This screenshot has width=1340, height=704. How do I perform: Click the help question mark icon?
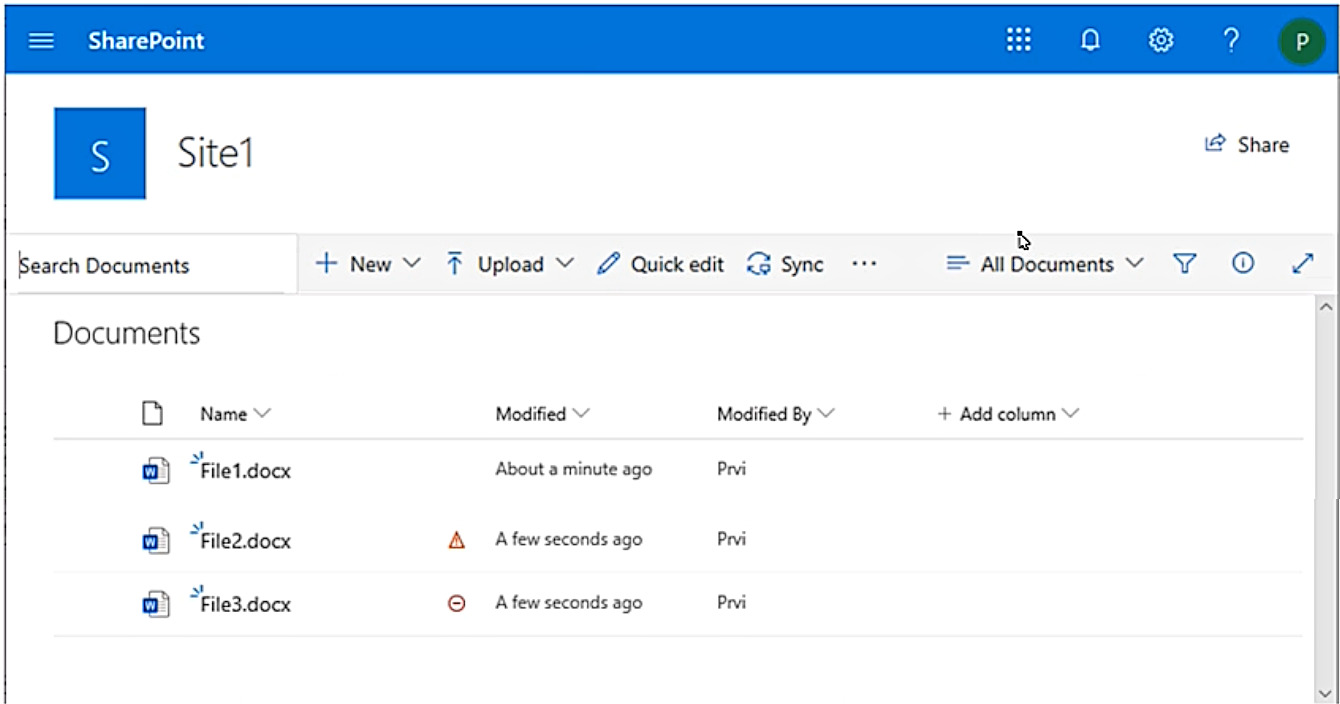[x=1231, y=40]
